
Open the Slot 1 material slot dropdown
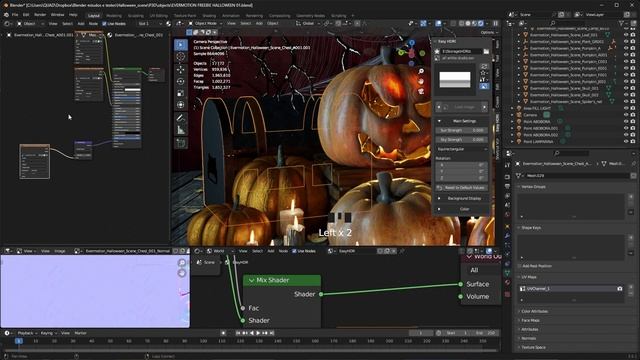click(x=149, y=24)
